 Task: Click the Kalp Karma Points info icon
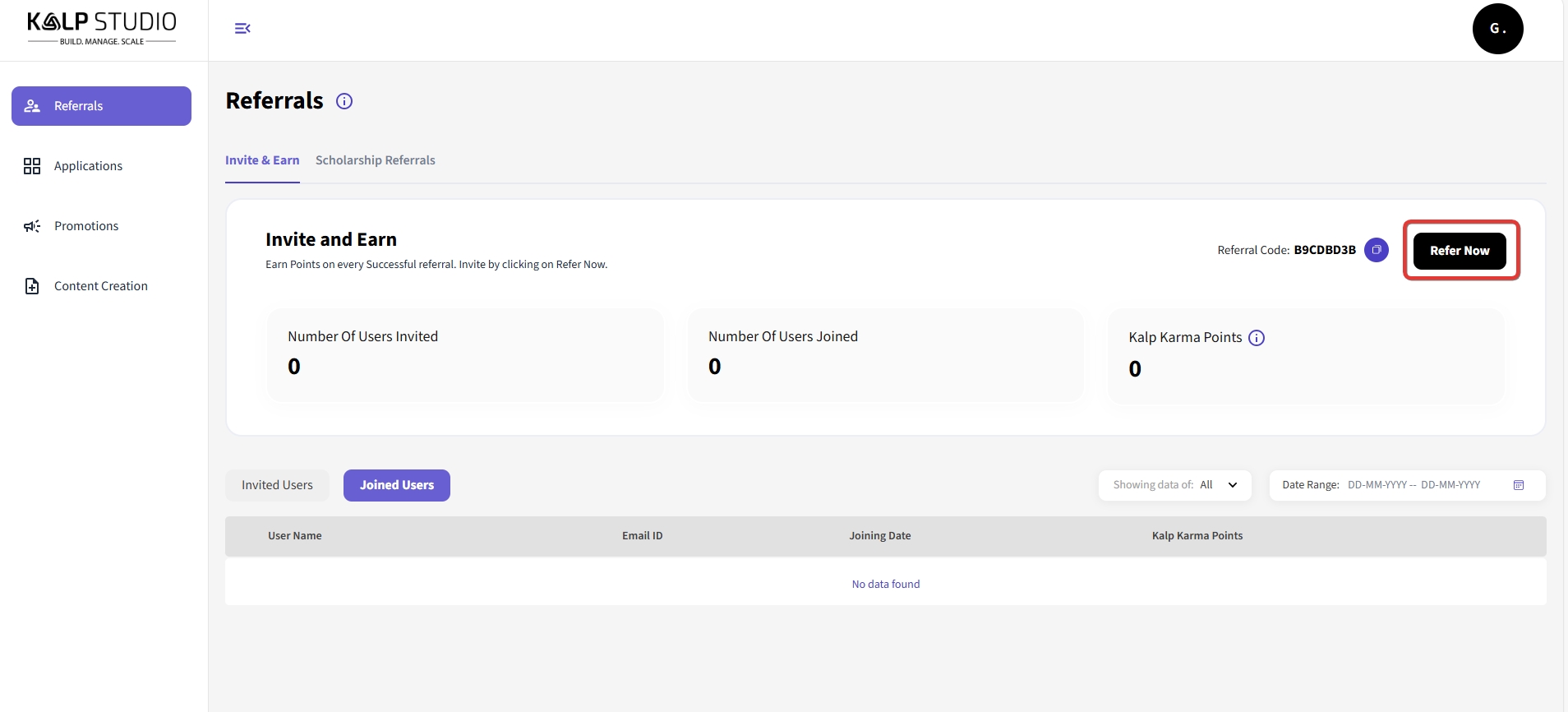pyautogui.click(x=1256, y=338)
